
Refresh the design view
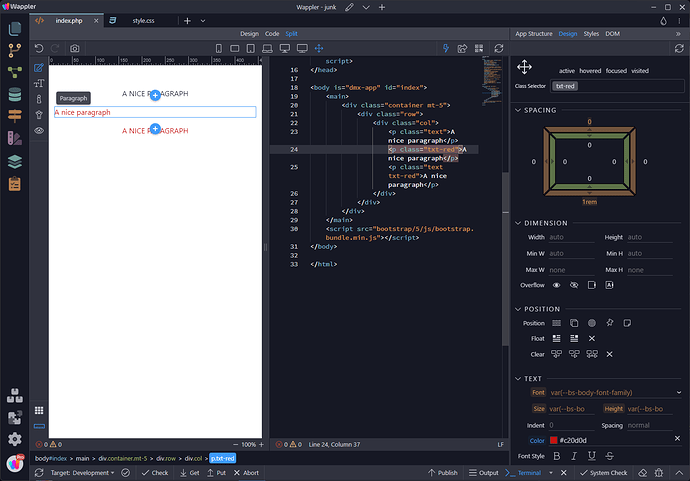pos(499,48)
